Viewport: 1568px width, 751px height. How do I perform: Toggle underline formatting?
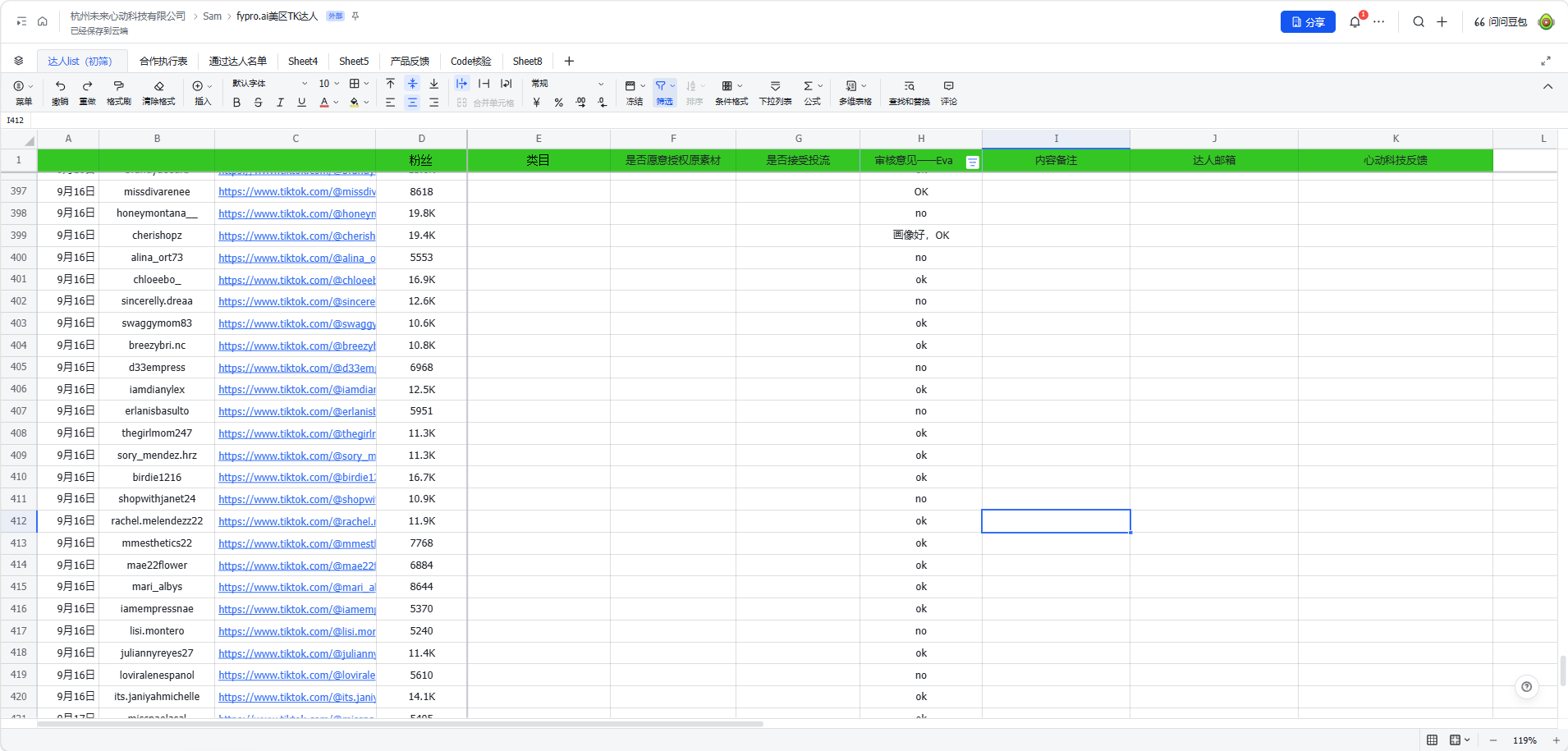coord(301,103)
